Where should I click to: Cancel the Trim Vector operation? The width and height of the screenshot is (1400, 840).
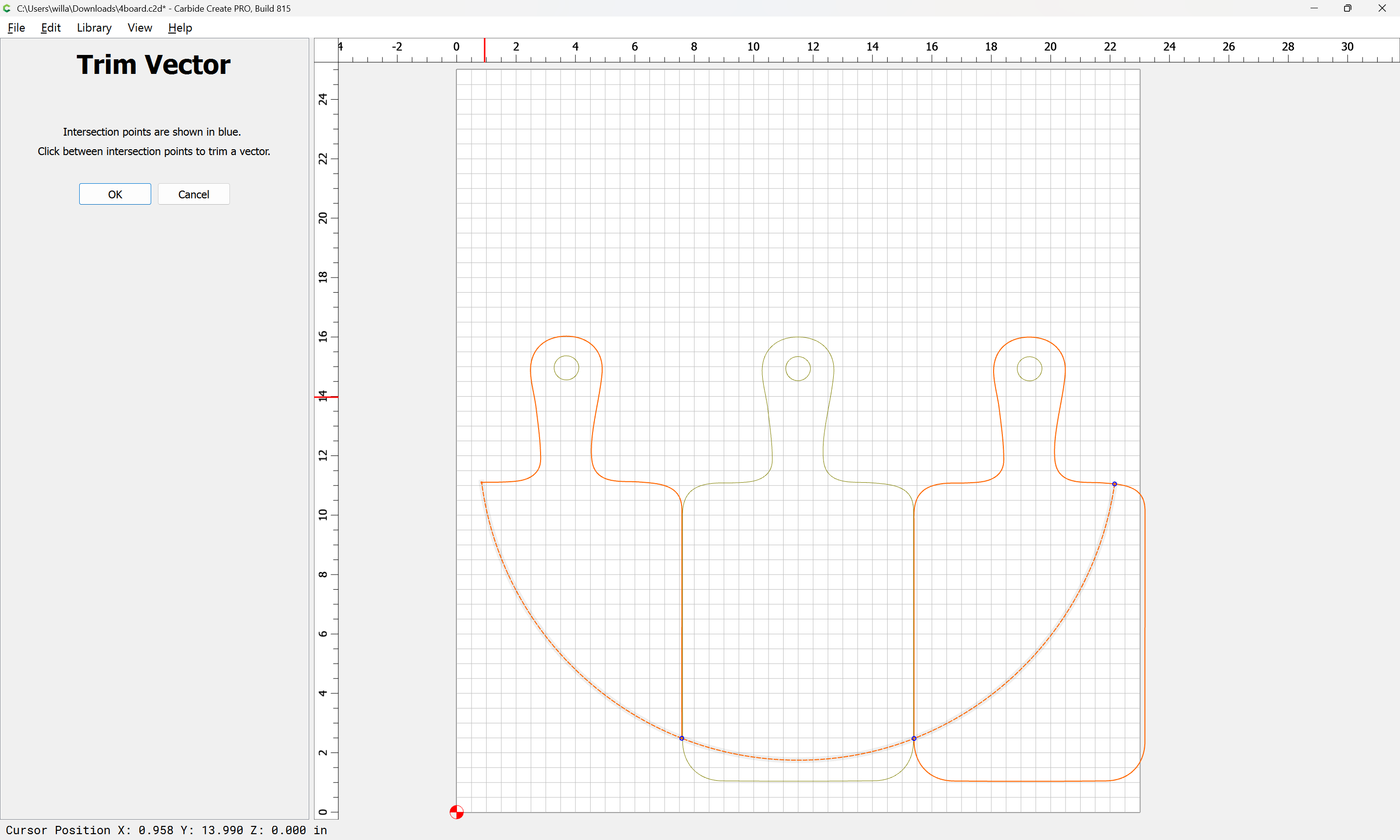[193, 194]
